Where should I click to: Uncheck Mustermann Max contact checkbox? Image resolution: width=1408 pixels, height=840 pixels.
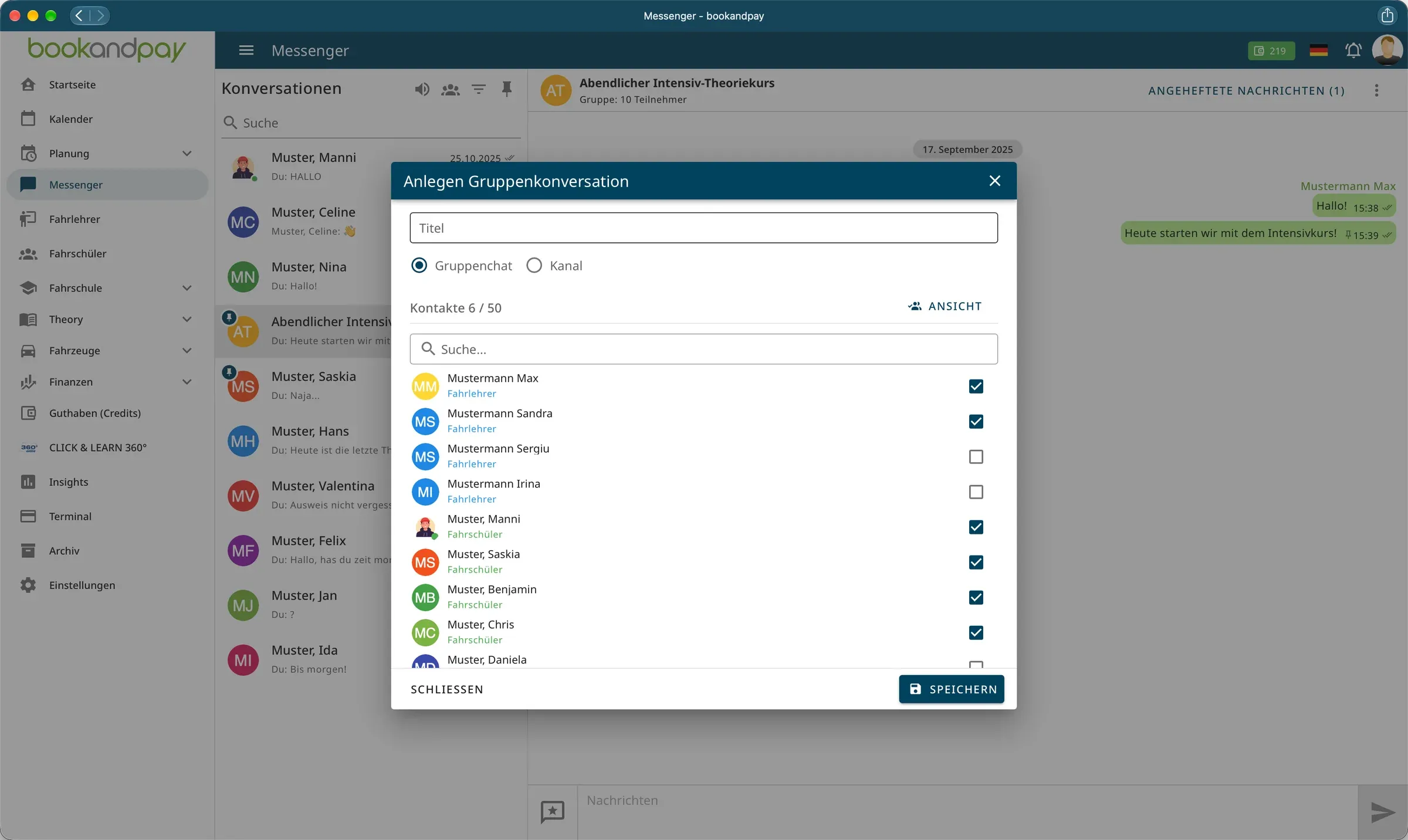point(976,386)
